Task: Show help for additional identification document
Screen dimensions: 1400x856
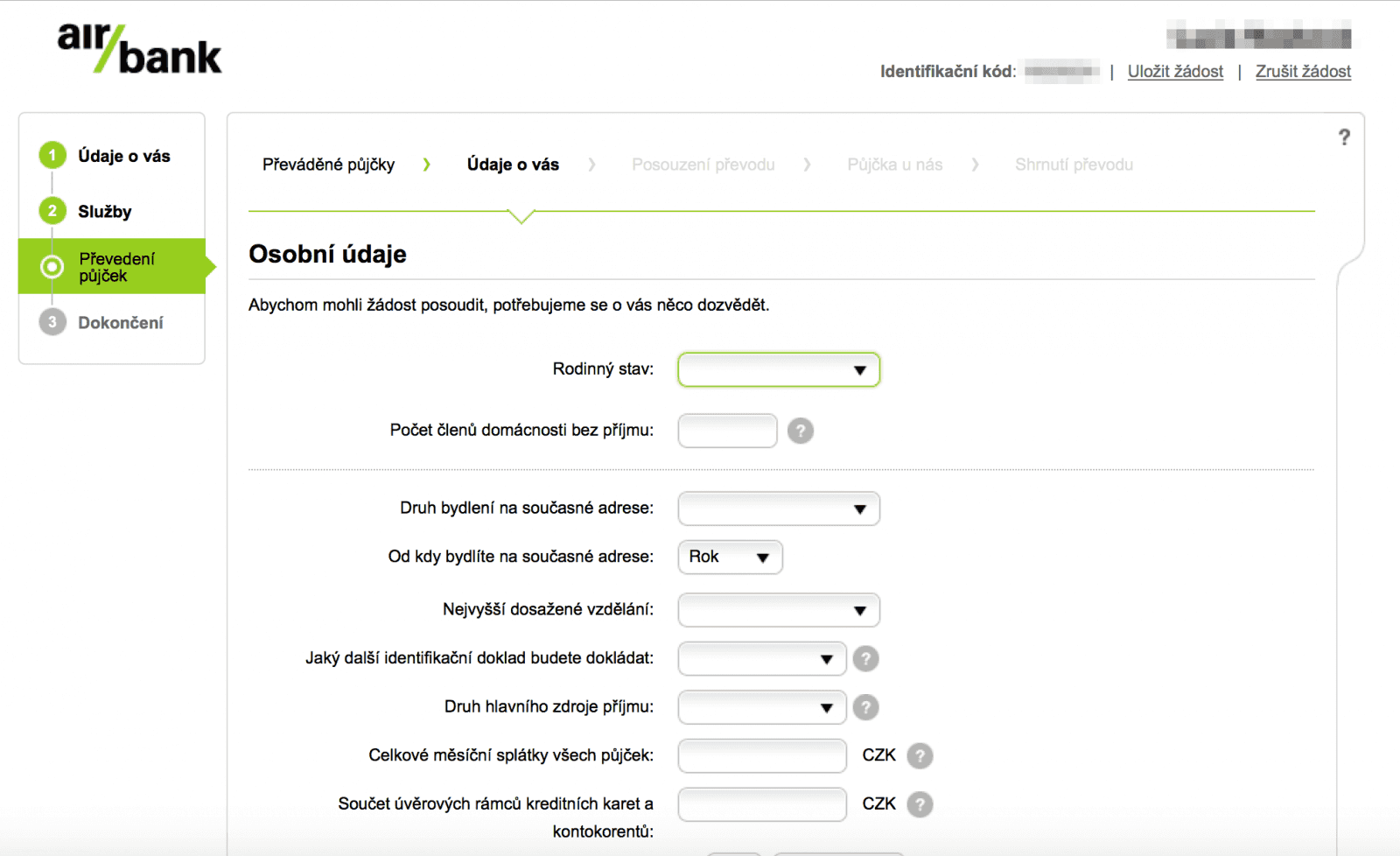Action: click(x=865, y=658)
